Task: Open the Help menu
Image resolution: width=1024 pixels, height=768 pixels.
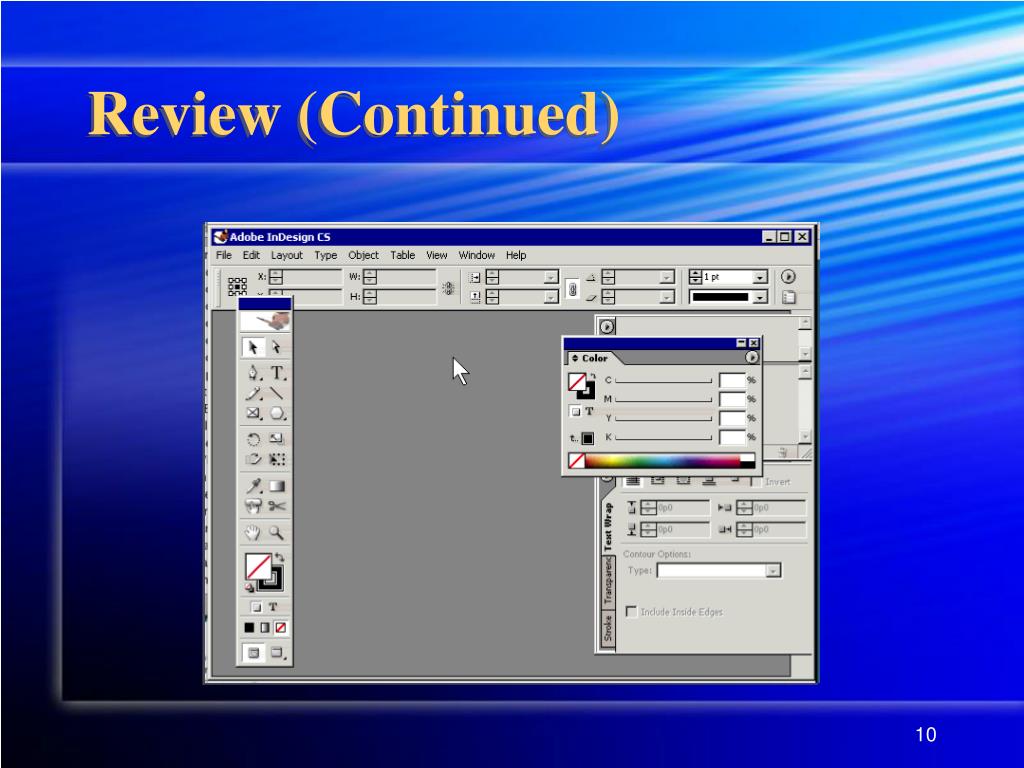Action: (516, 255)
